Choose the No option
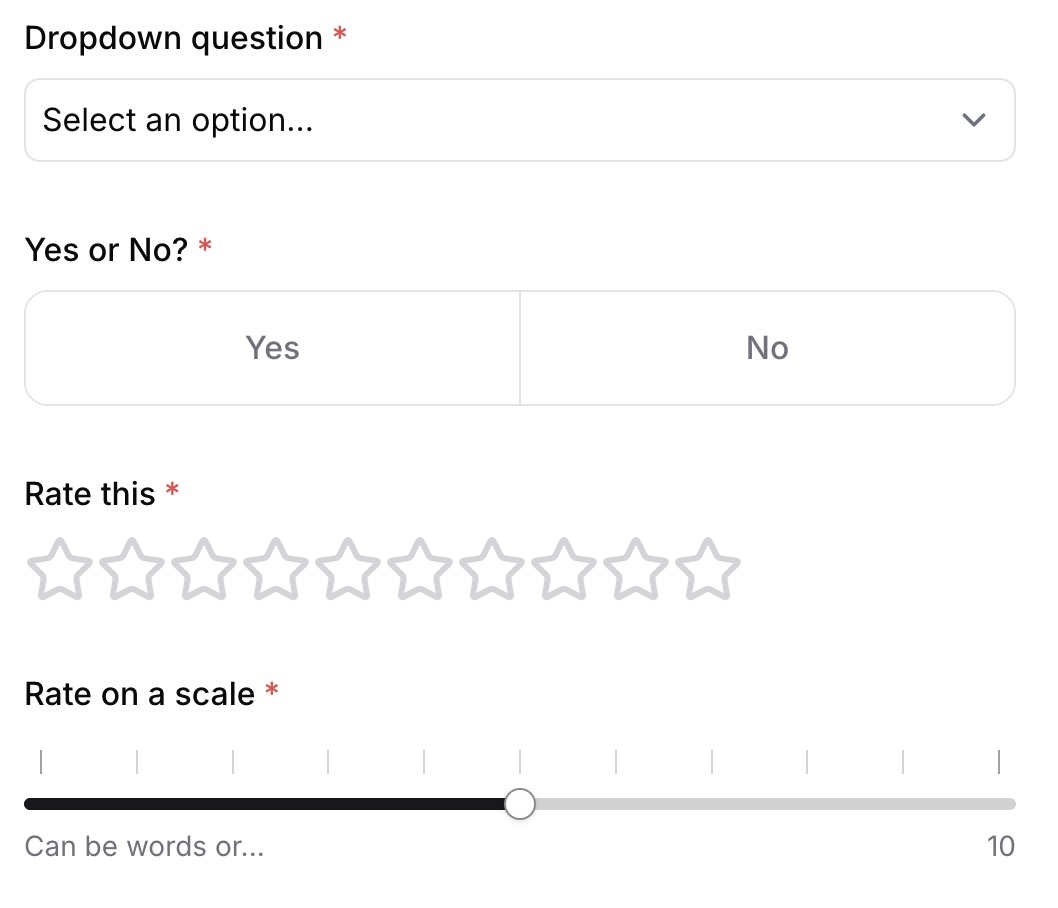This screenshot has height=908, width=1058. tap(767, 348)
